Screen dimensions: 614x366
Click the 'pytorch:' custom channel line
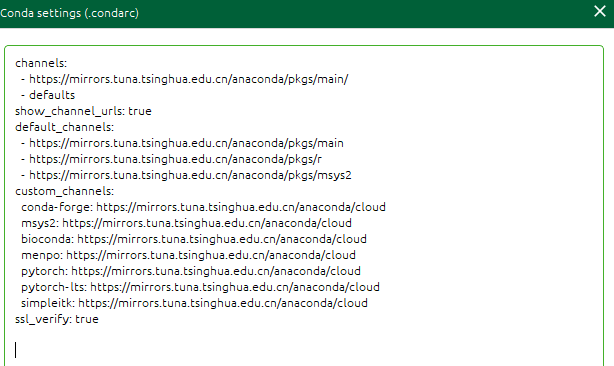pyautogui.click(x=191, y=271)
